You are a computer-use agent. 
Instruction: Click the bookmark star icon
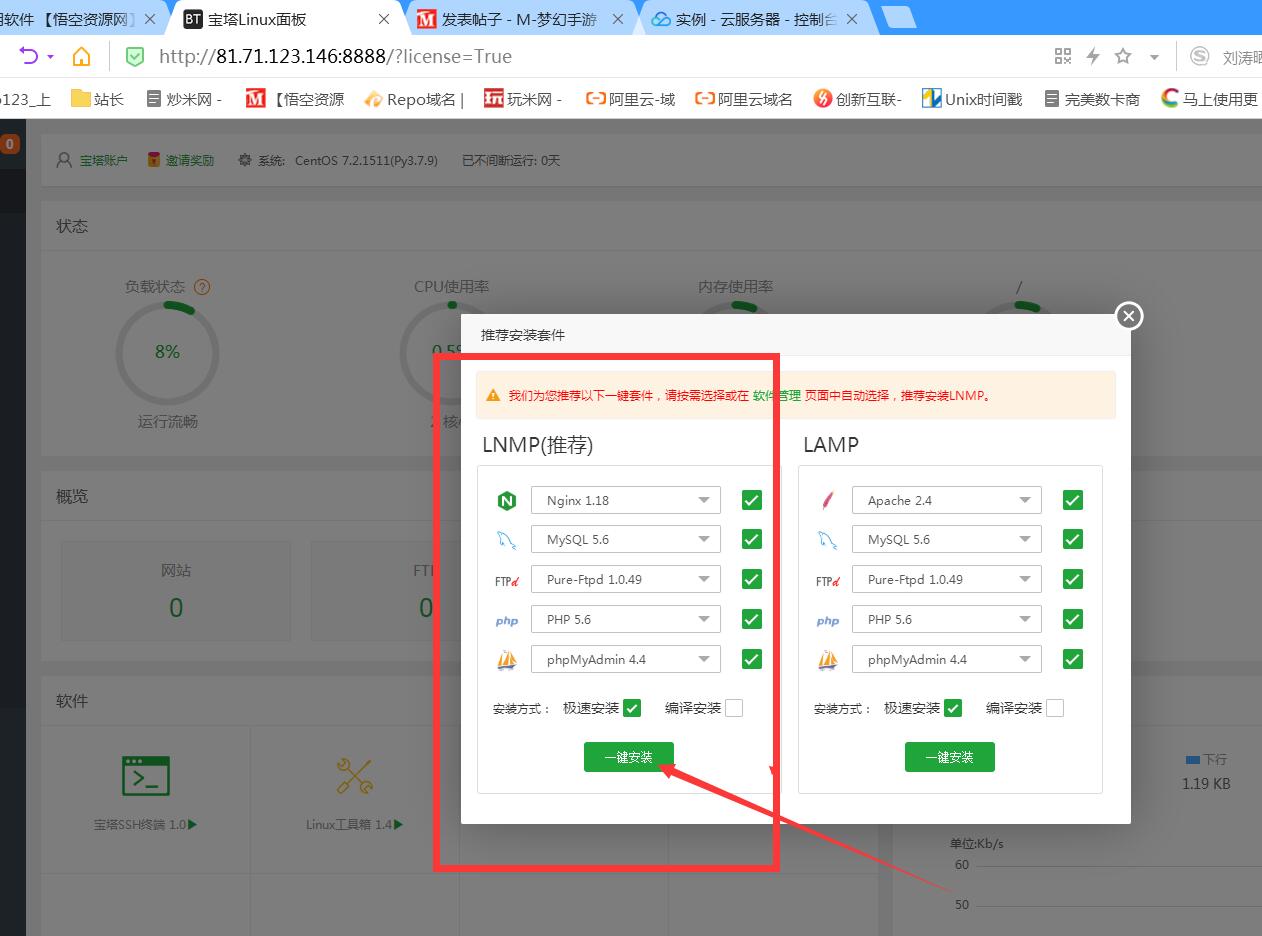(1123, 56)
